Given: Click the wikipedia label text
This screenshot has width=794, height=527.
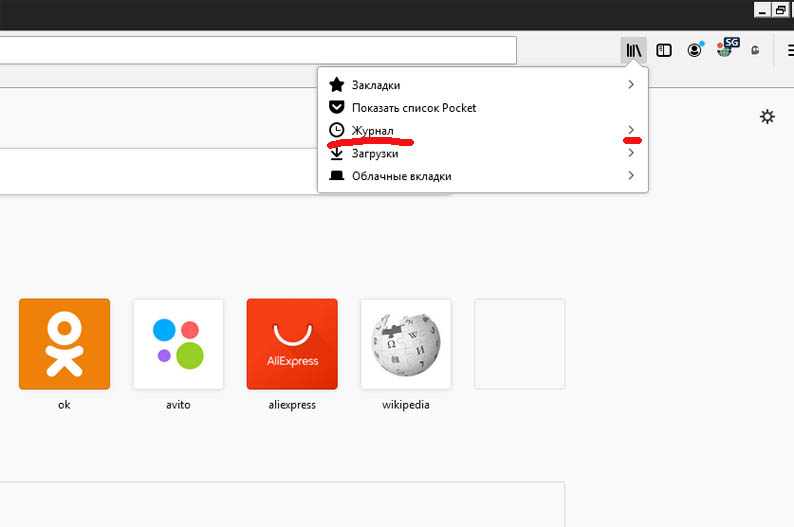Looking at the screenshot, I should (406, 404).
